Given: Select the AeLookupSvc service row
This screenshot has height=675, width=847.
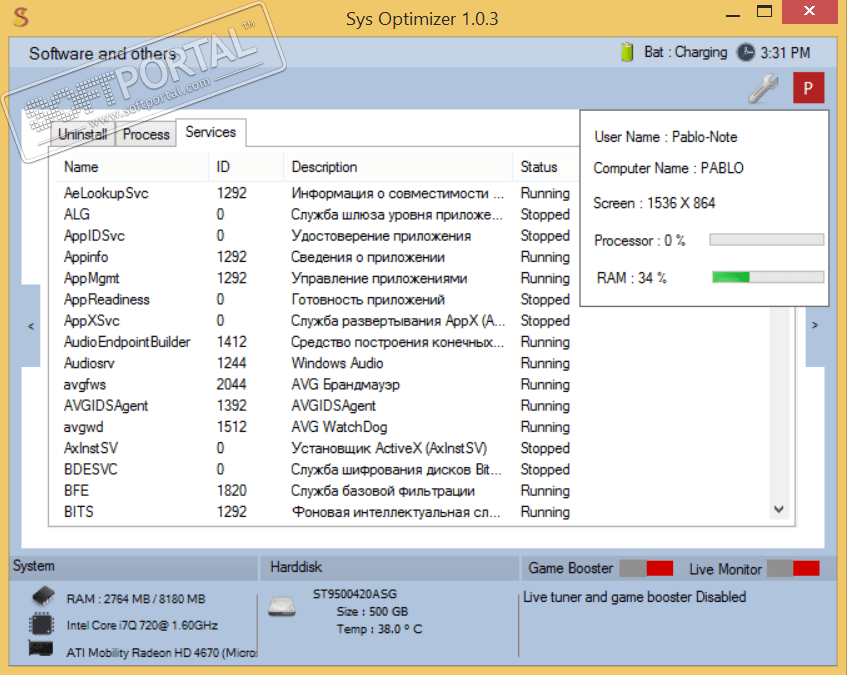Looking at the screenshot, I should click(x=317, y=193).
